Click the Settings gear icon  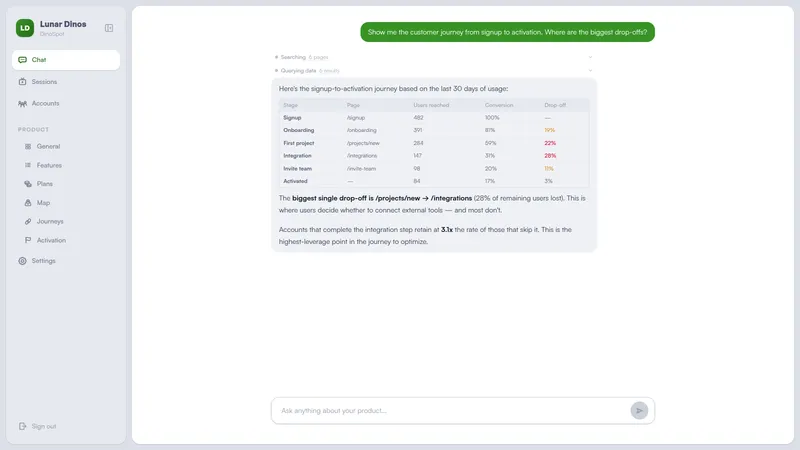22,261
